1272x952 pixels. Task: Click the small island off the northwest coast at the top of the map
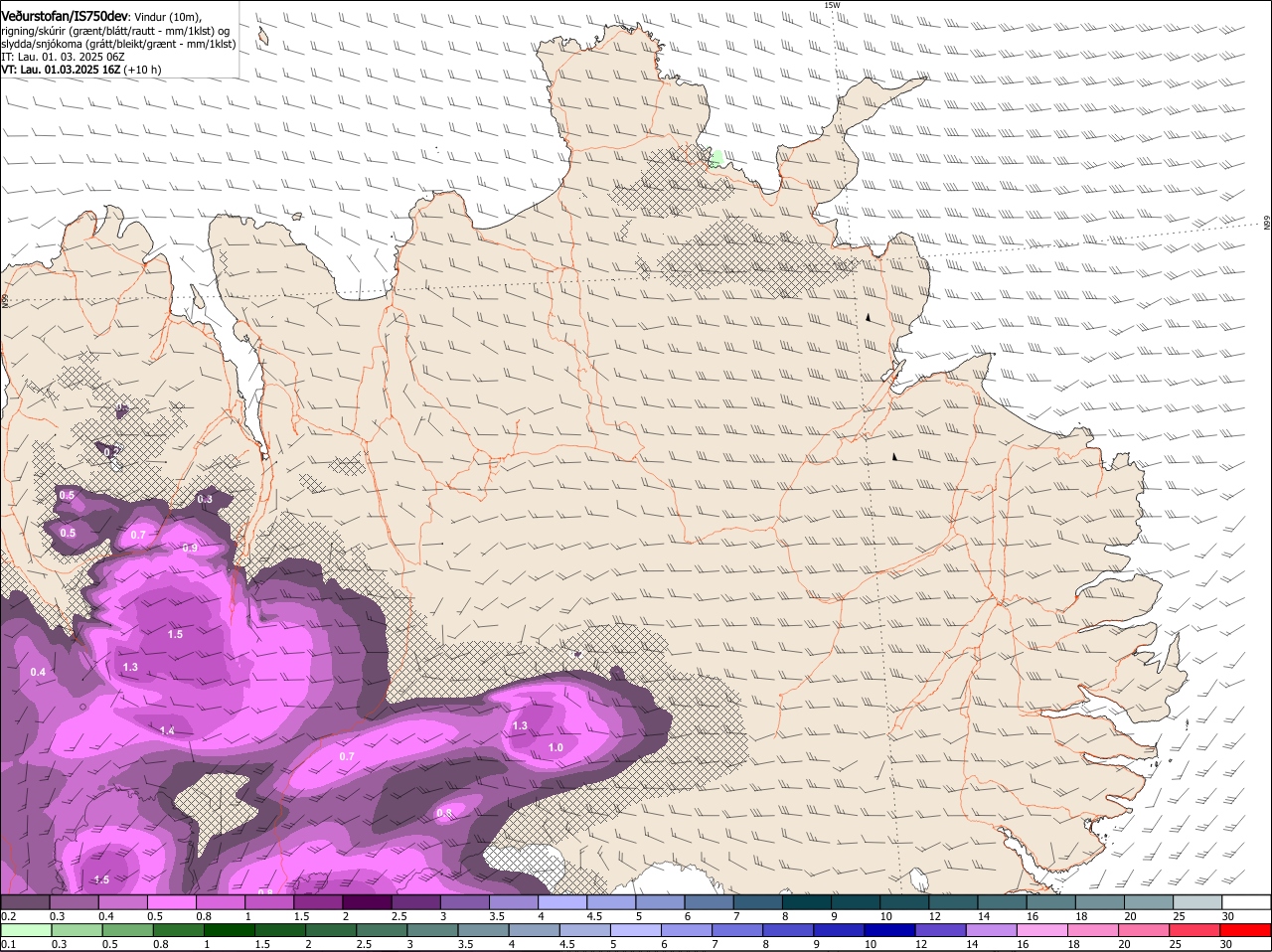[x=262, y=35]
